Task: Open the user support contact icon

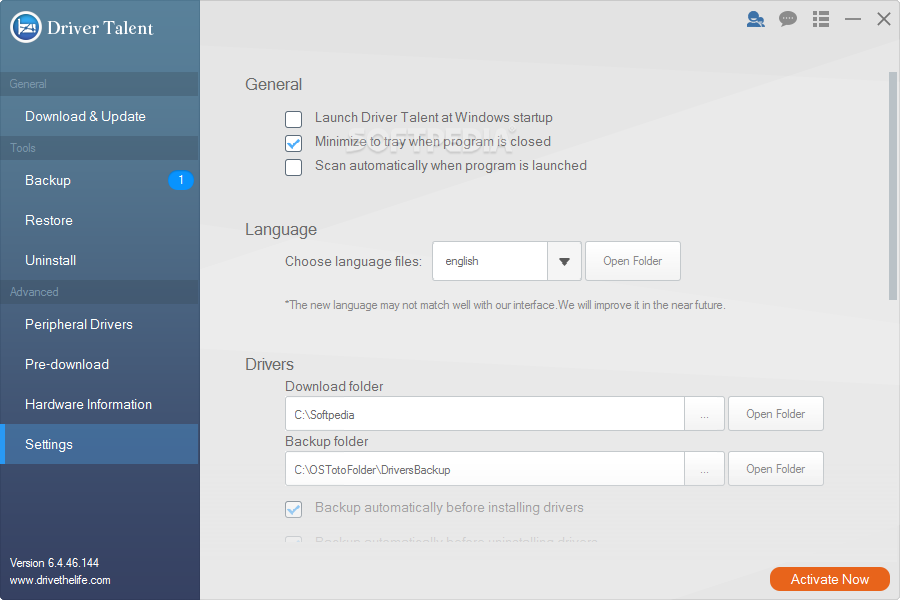Action: tap(755, 20)
